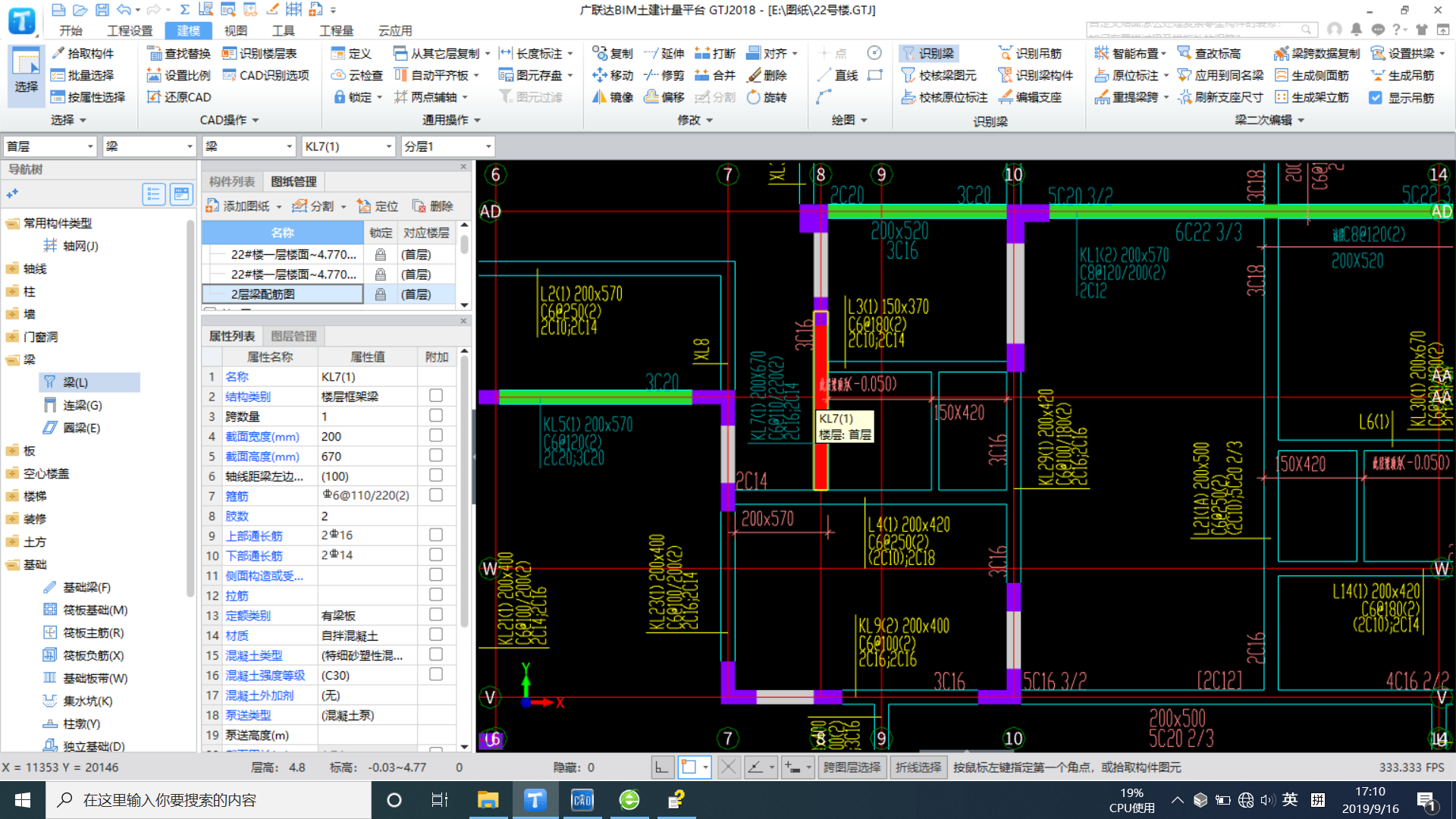Click the 合并 merge tool
The height and width of the screenshot is (819, 1456).
[x=715, y=75]
